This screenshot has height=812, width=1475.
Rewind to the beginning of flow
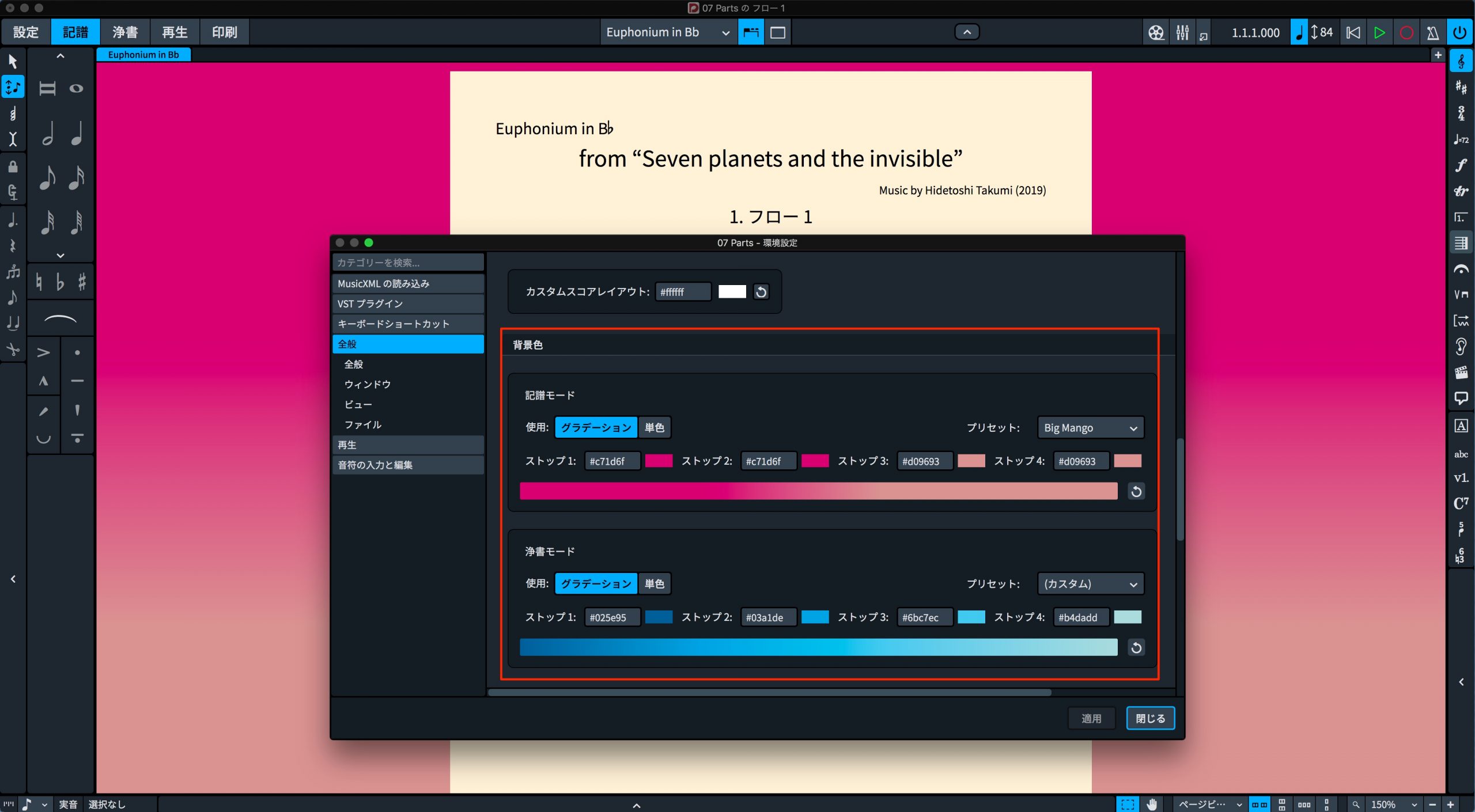(1353, 32)
